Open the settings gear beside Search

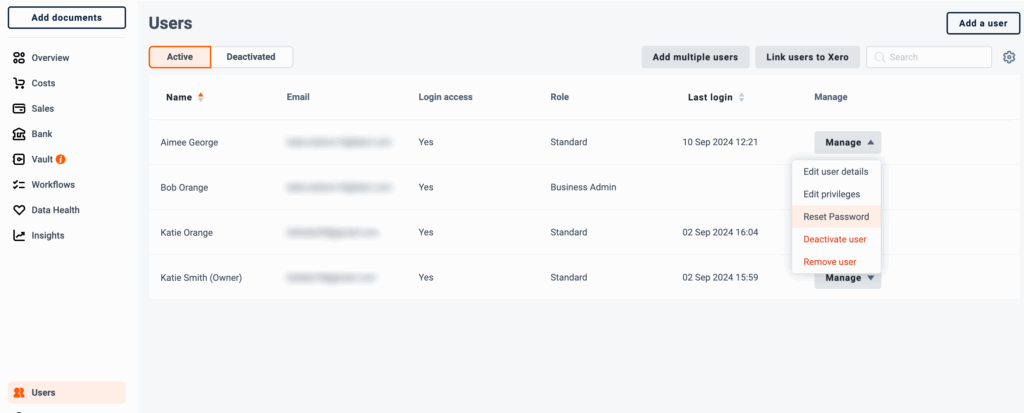pyautogui.click(x=1009, y=58)
